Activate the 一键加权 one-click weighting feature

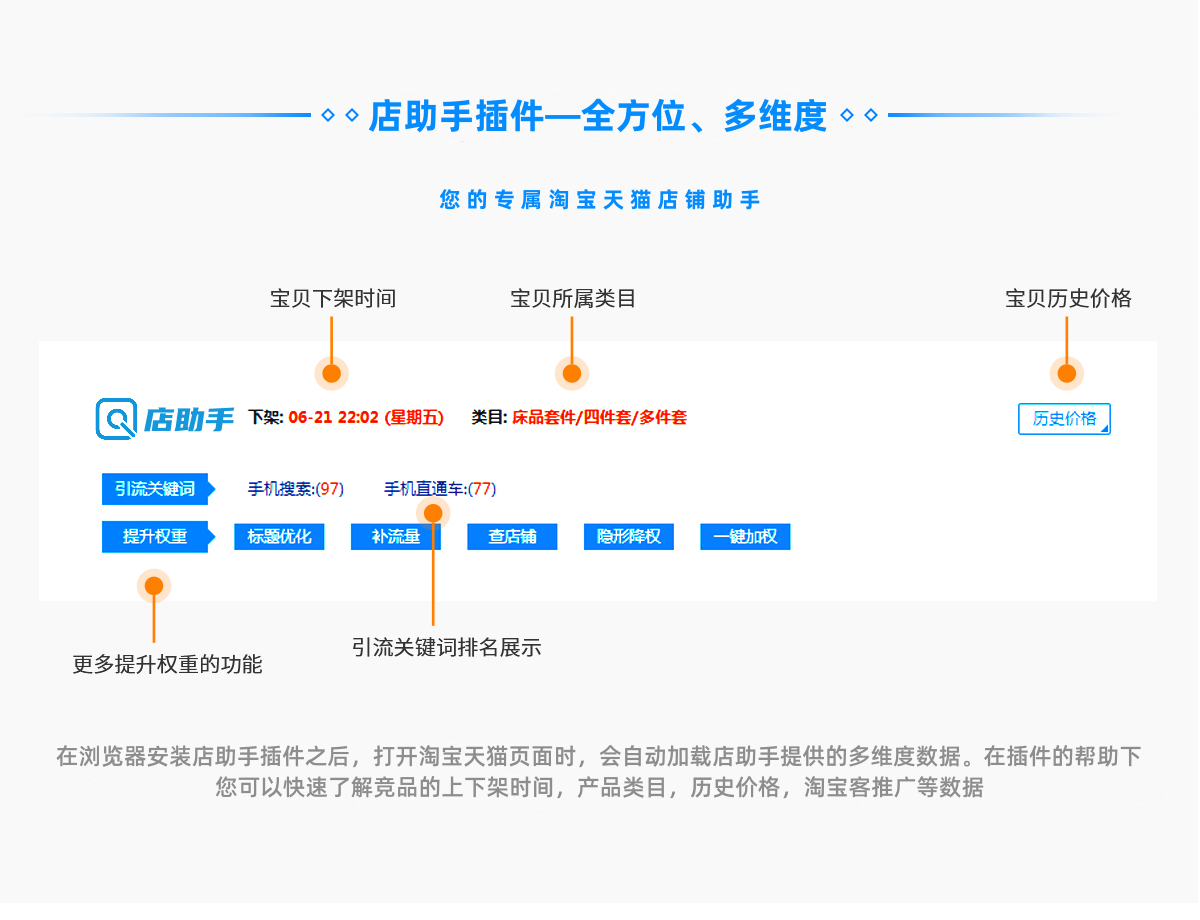pyautogui.click(x=745, y=537)
